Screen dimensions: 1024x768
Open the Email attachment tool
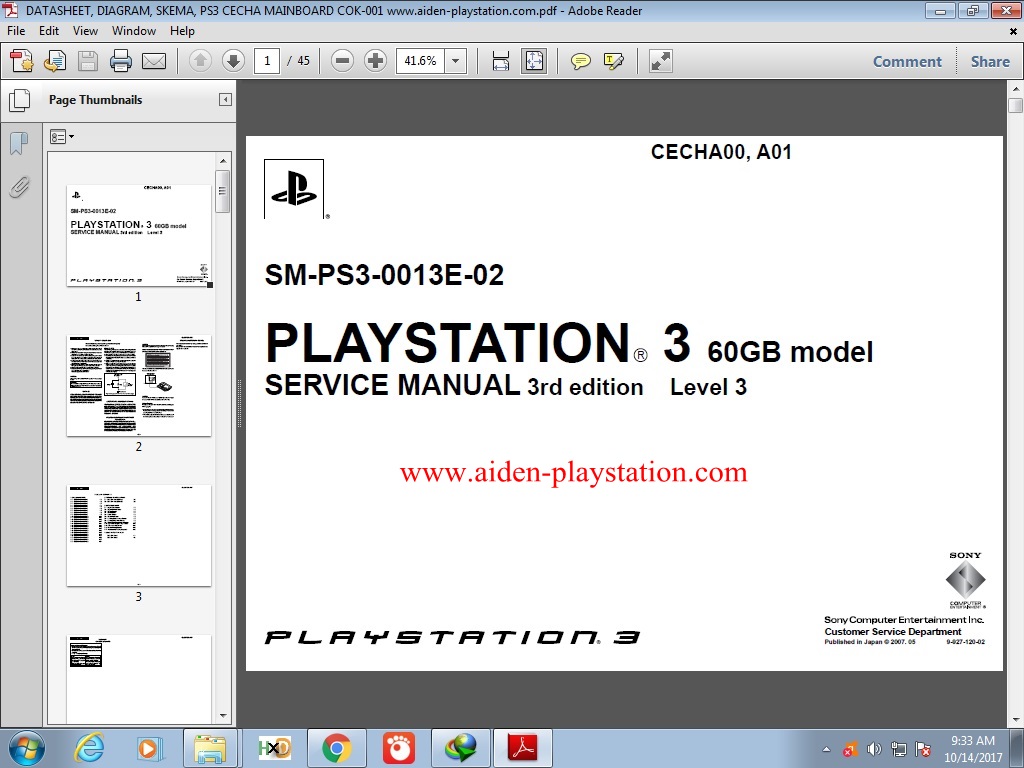tap(153, 61)
